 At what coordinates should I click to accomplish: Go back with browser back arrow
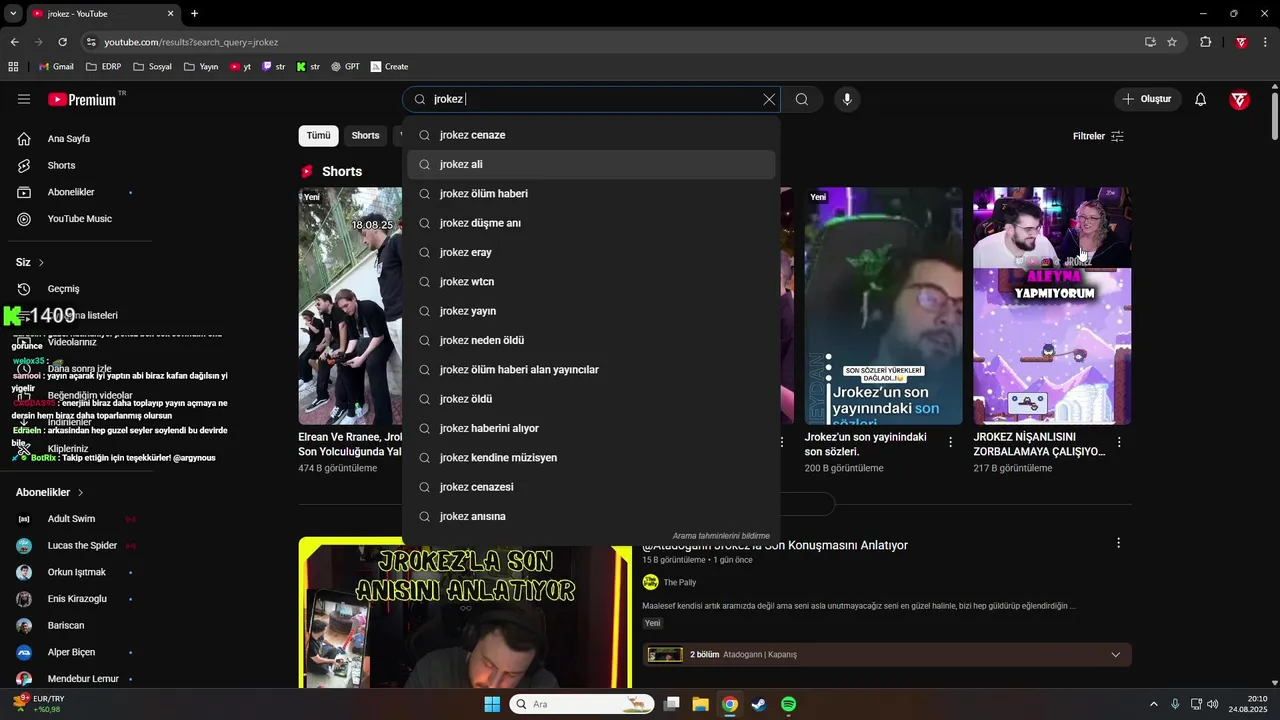coord(14,42)
